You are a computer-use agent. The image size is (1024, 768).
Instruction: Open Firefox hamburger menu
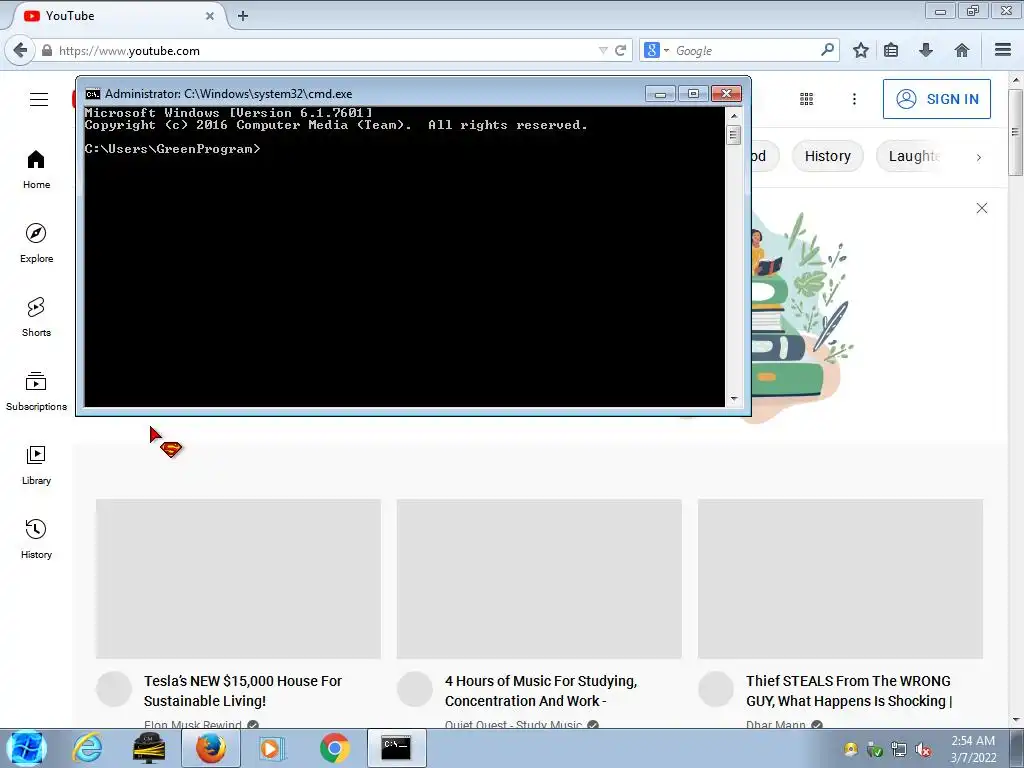pos(1003,50)
